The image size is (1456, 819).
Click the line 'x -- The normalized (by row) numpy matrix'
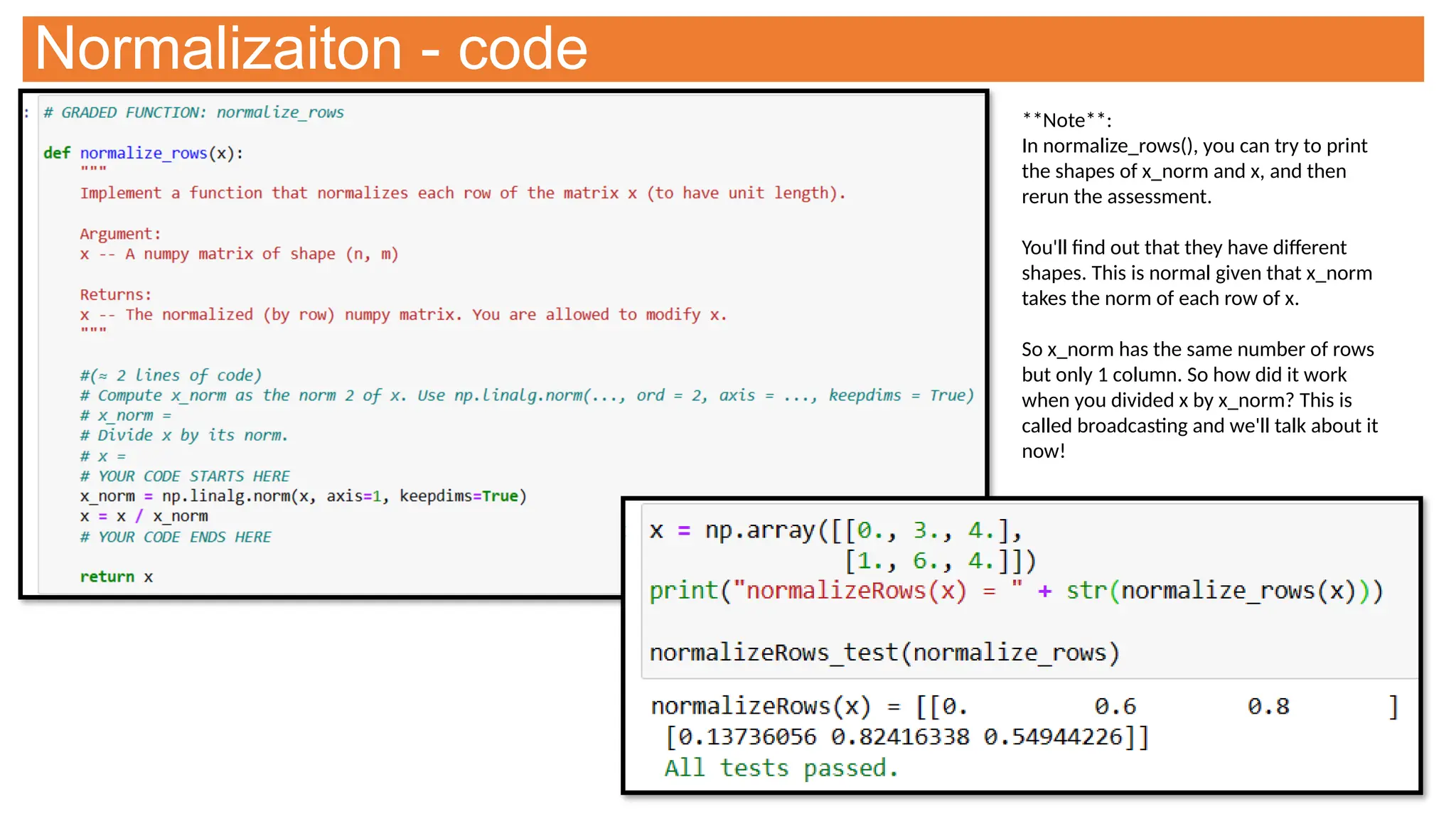403,314
